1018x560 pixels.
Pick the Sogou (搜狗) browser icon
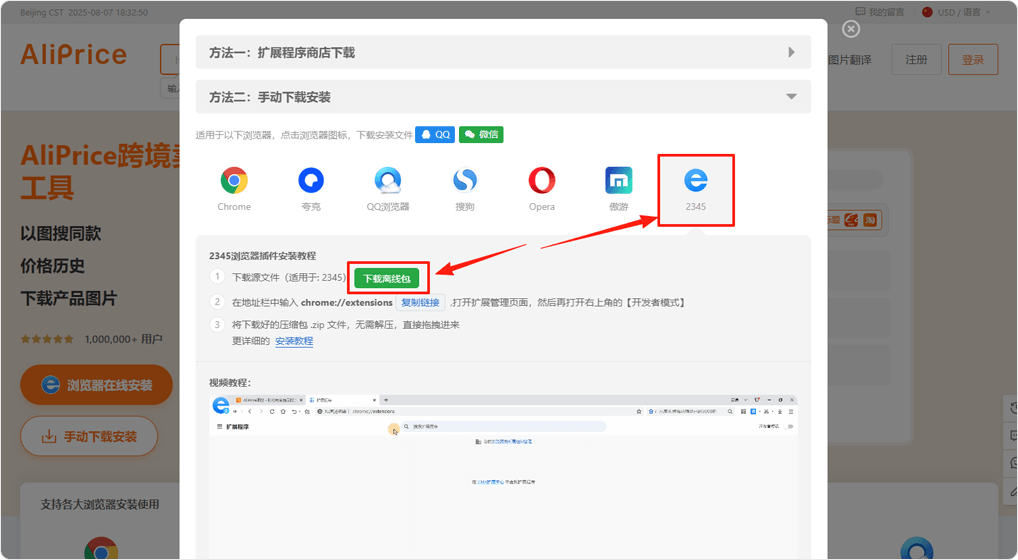(465, 181)
